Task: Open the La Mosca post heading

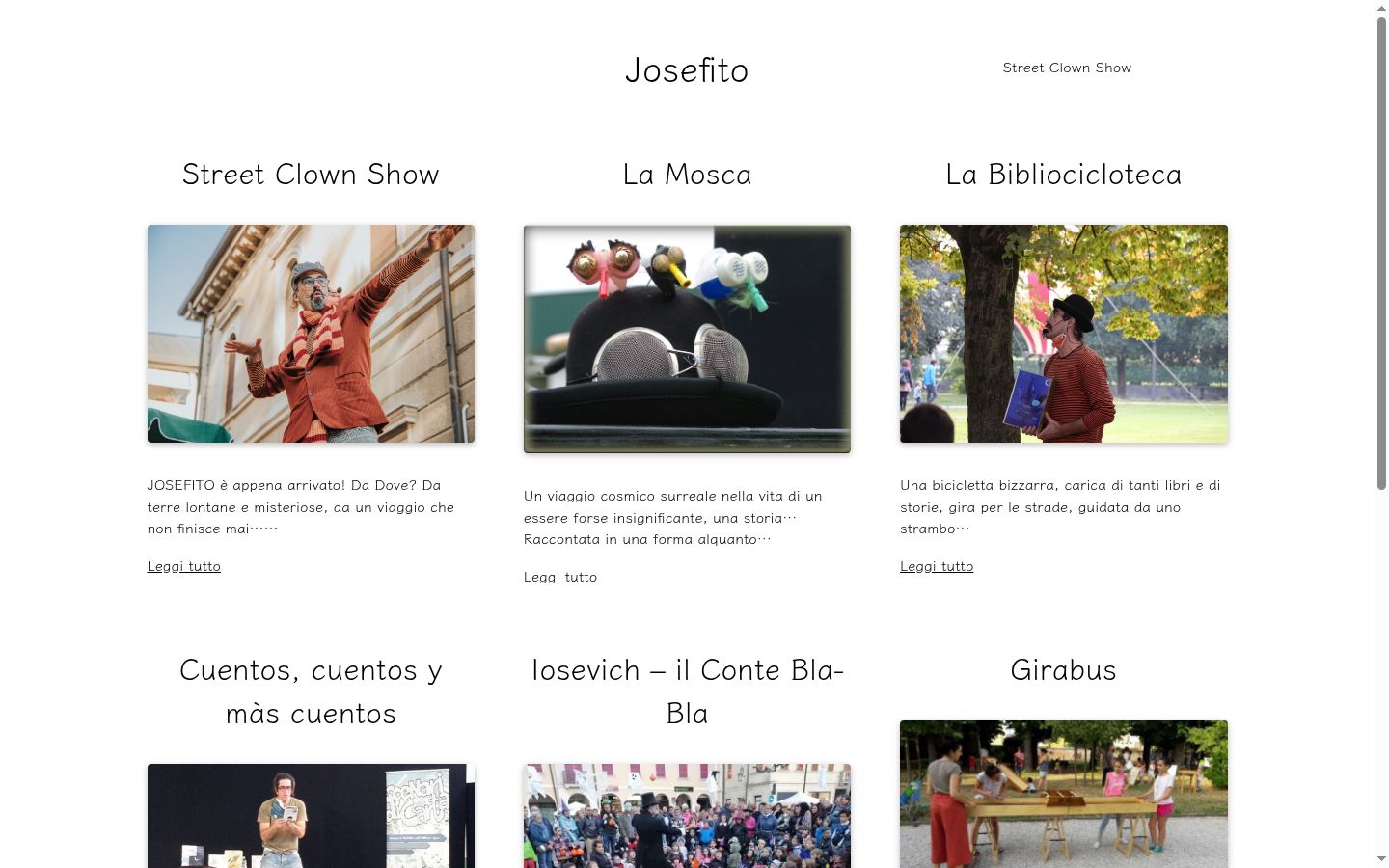Action: [687, 175]
